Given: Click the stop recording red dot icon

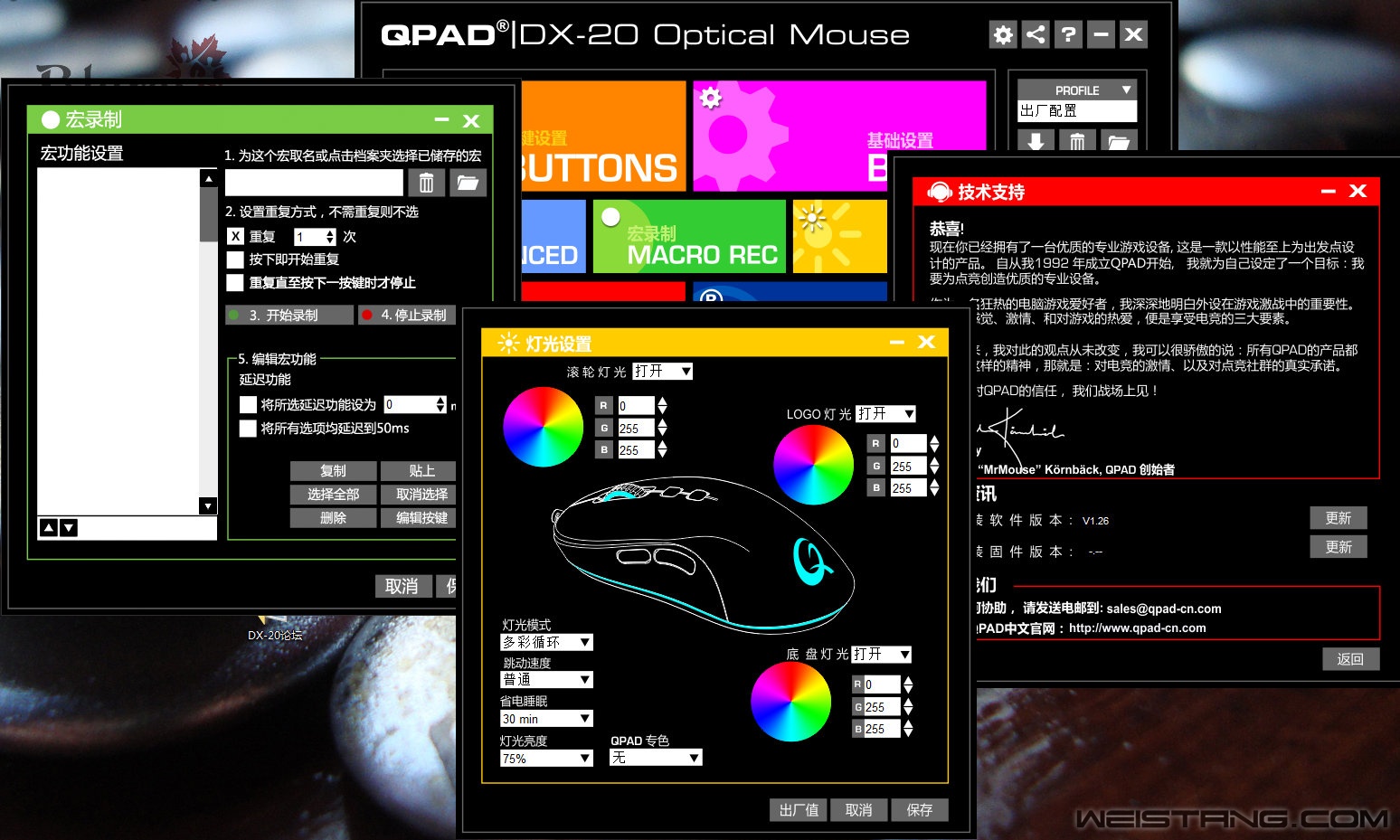Looking at the screenshot, I should [367, 315].
